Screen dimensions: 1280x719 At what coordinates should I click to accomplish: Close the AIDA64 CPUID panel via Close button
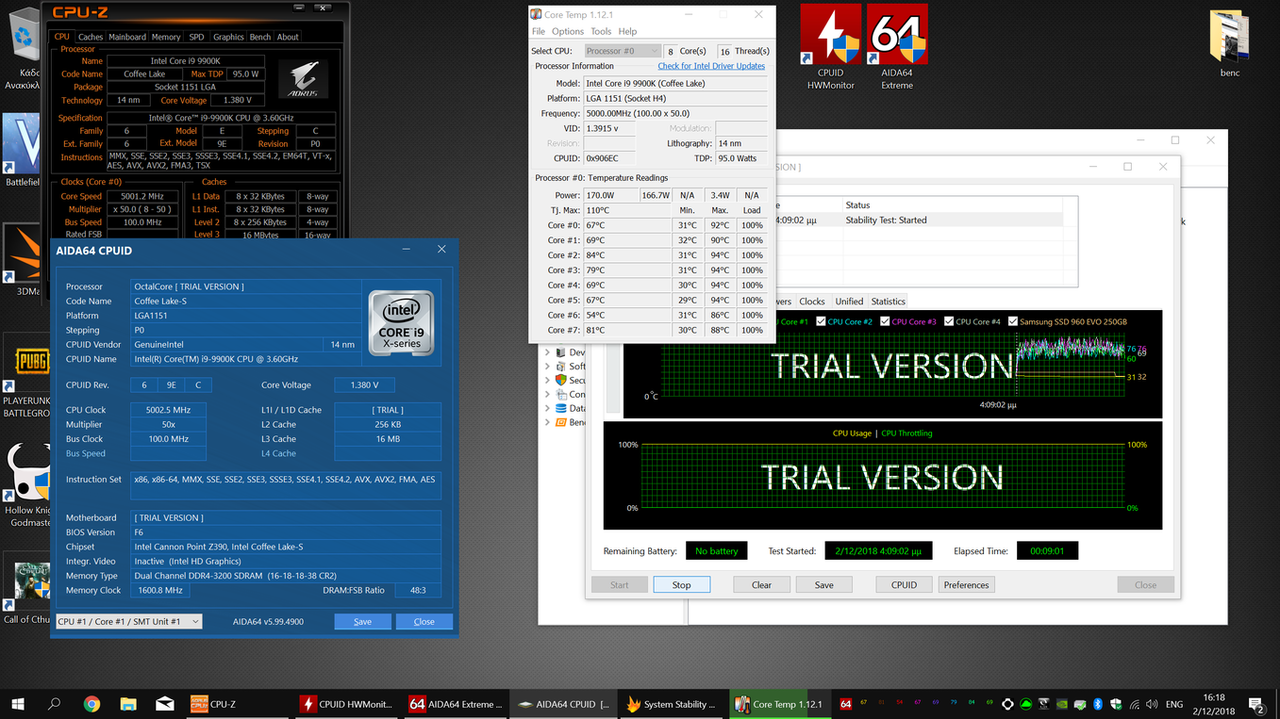tap(424, 621)
